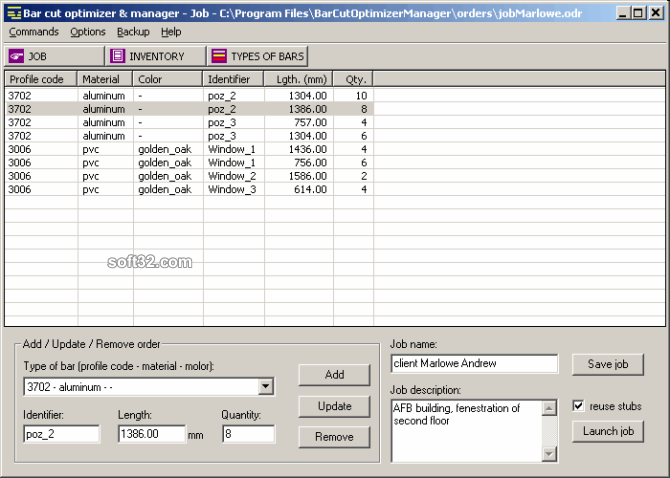This screenshot has width=670, height=478.
Task: Select row with length 1304.00 qty 10
Action: point(189,95)
